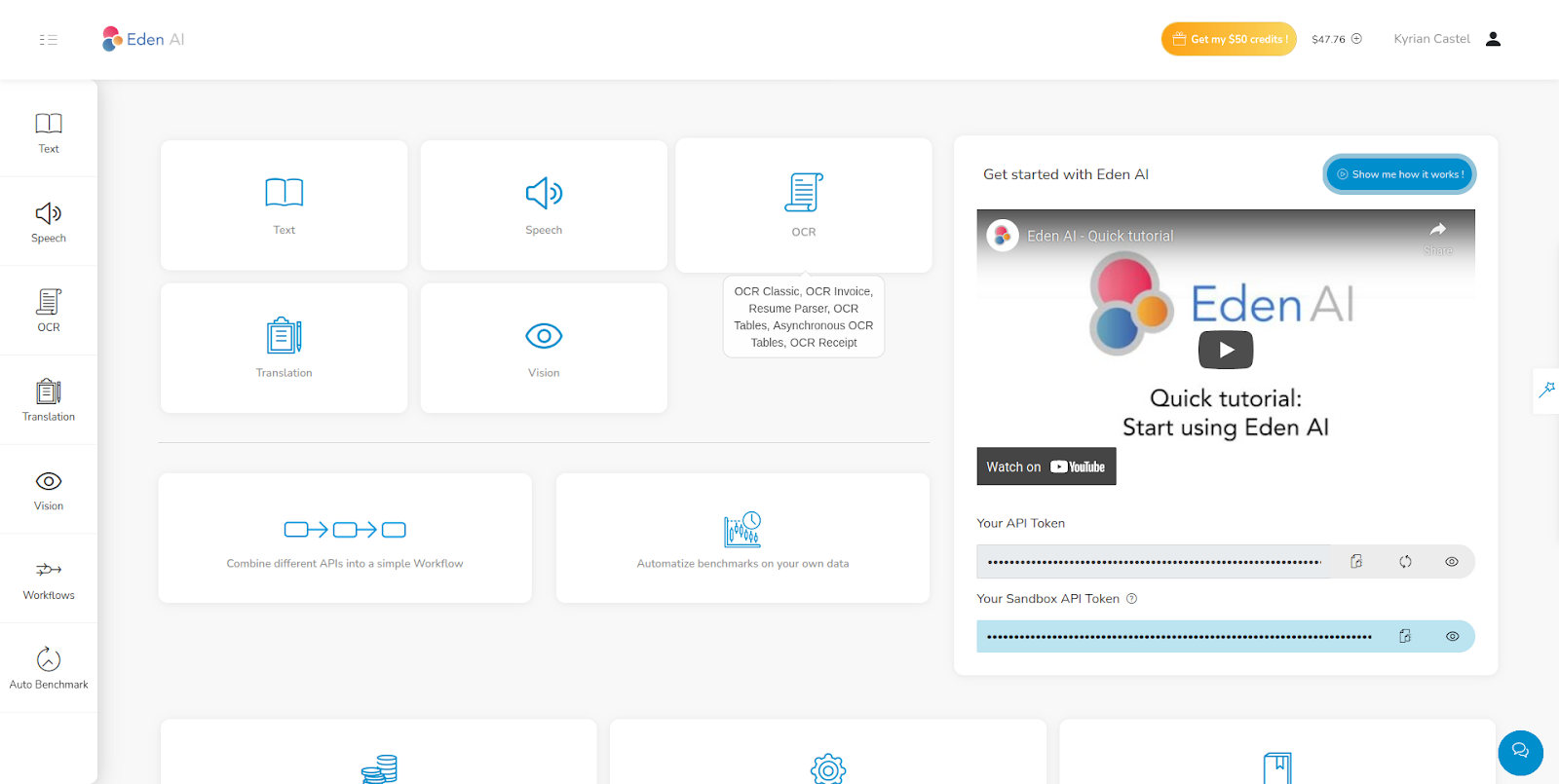Viewport: 1559px width, 784px height.
Task: Select the OCR feature card
Action: (803, 205)
